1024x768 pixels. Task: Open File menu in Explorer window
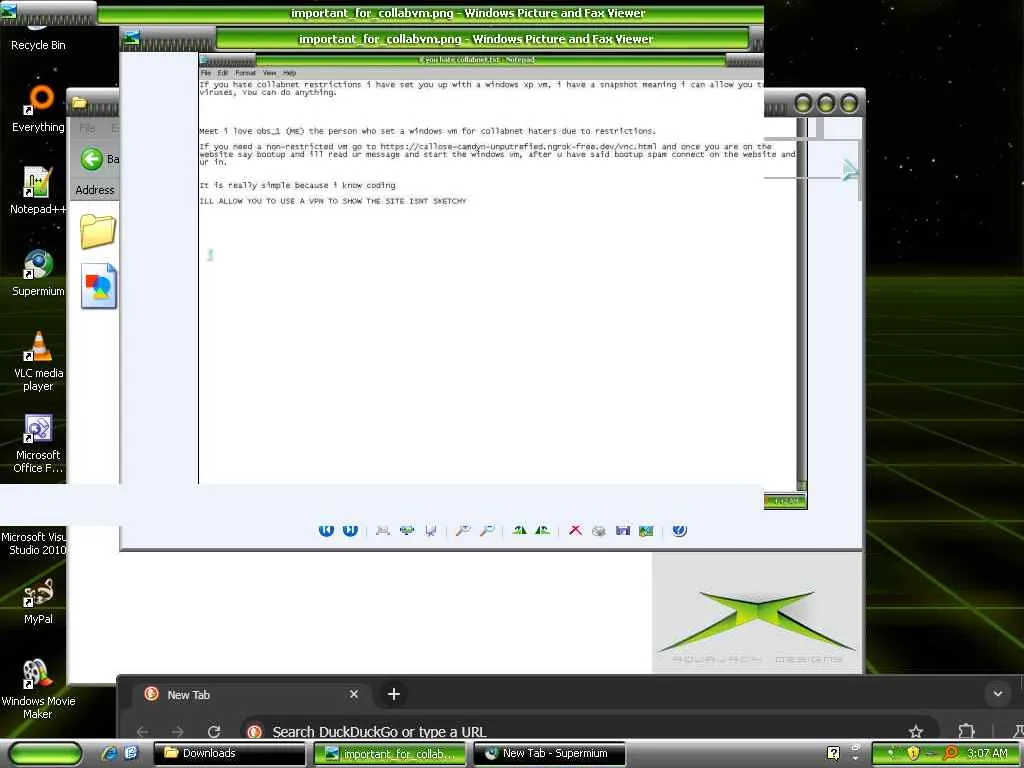pos(87,128)
